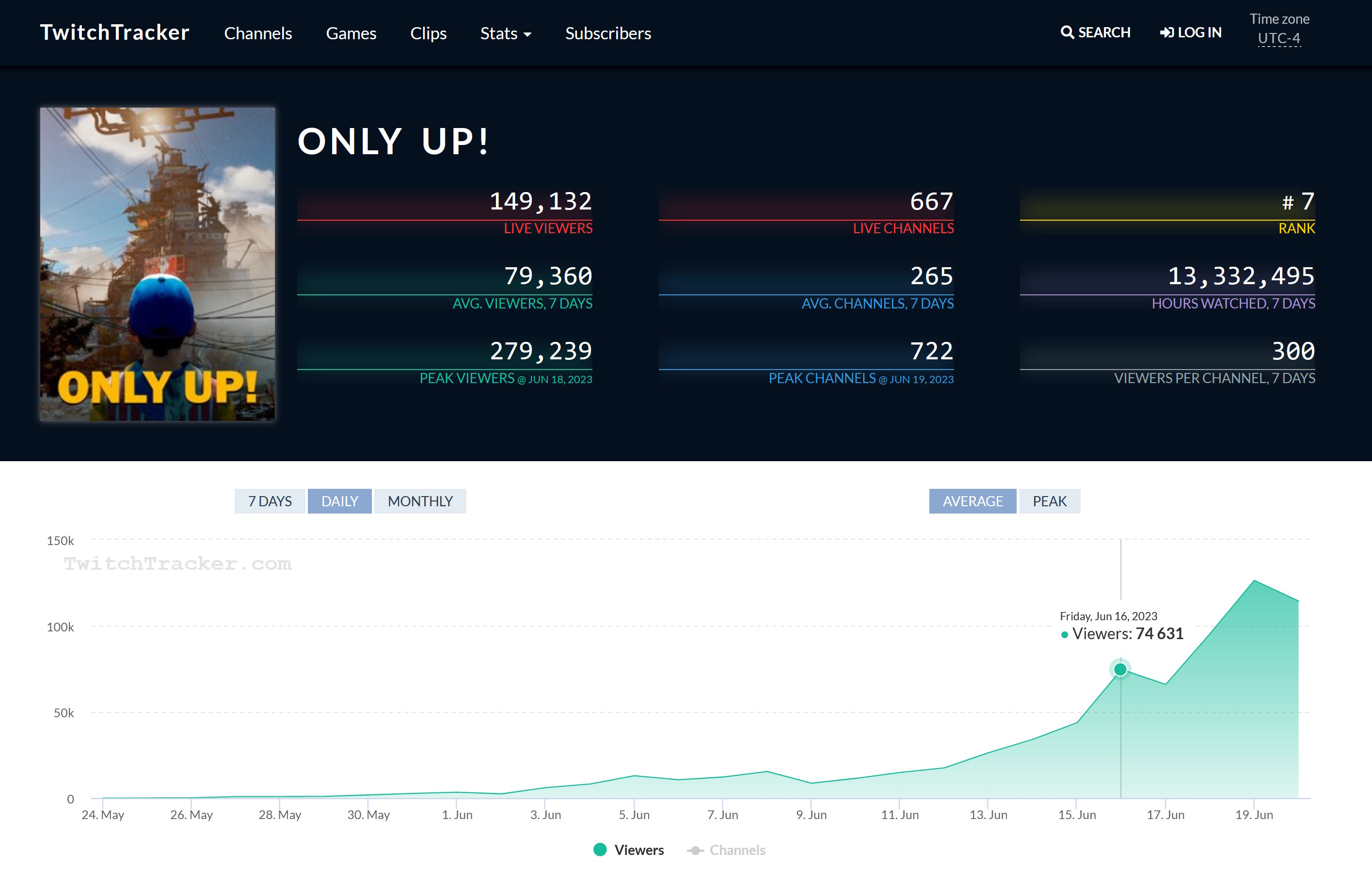
Task: Open the TwitchTracker home logo
Action: point(114,32)
